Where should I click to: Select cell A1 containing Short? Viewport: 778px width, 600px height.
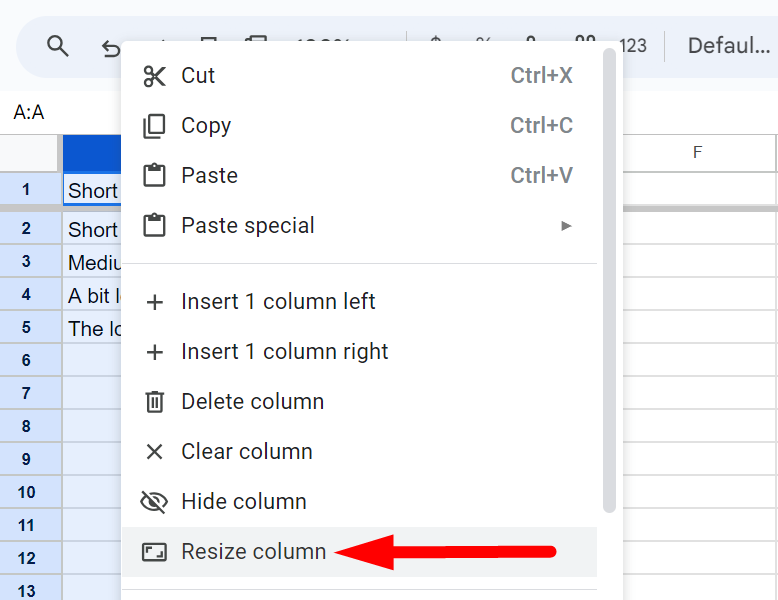92,190
